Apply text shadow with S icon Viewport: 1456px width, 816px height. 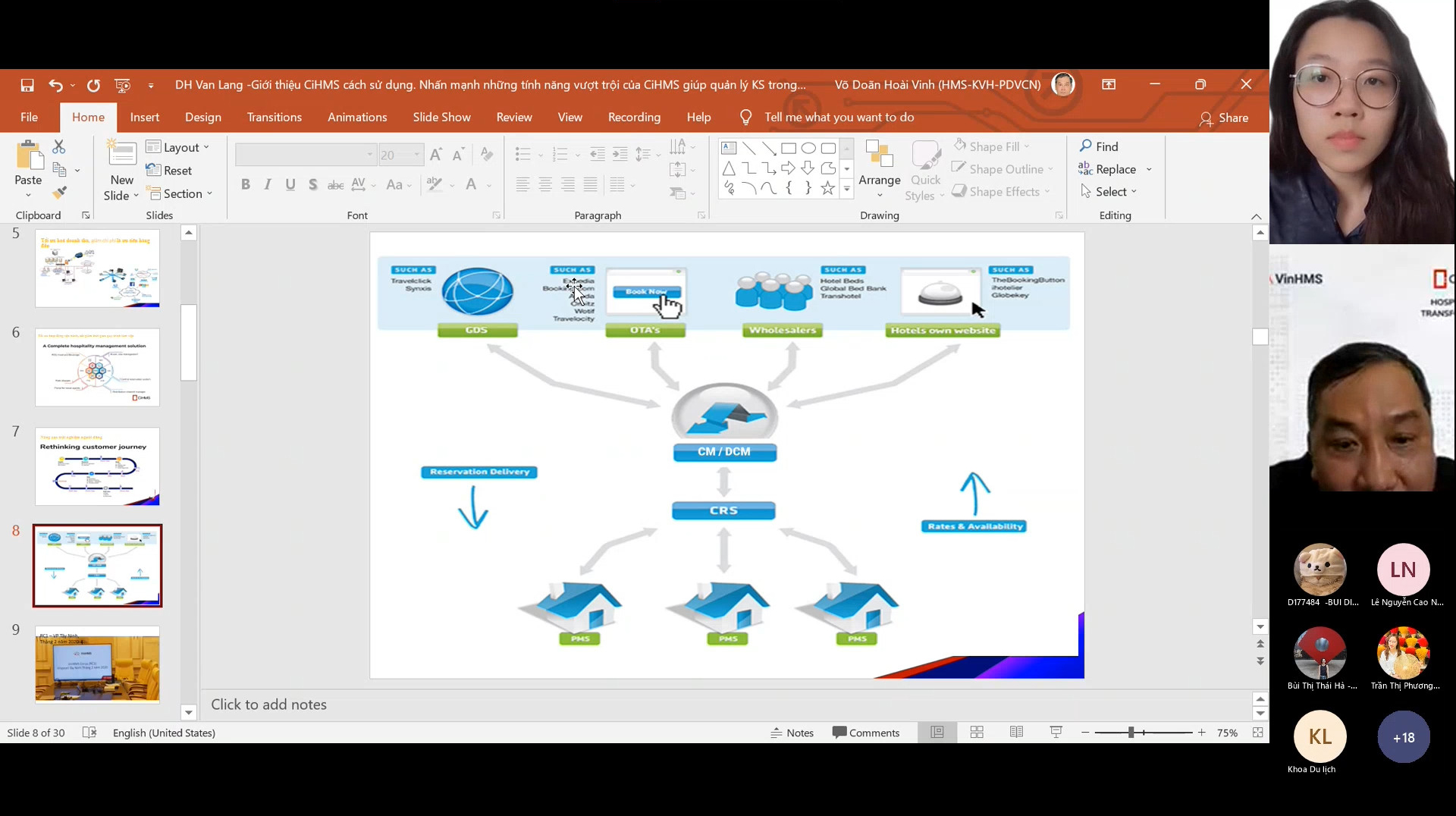tap(313, 184)
